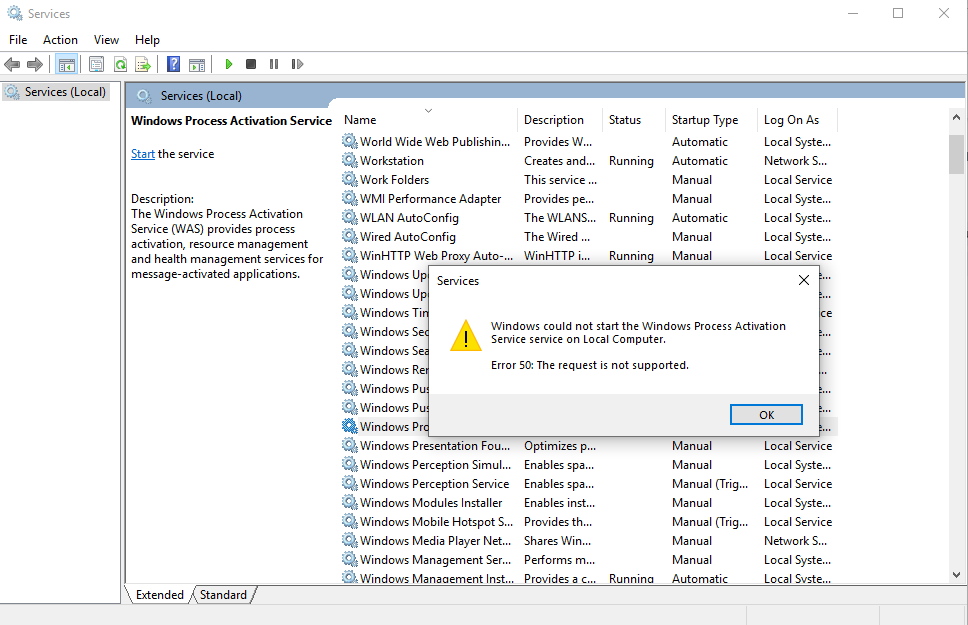Open Properties from the toolbar icon
Screen dimensions: 968x625
click(x=96, y=64)
